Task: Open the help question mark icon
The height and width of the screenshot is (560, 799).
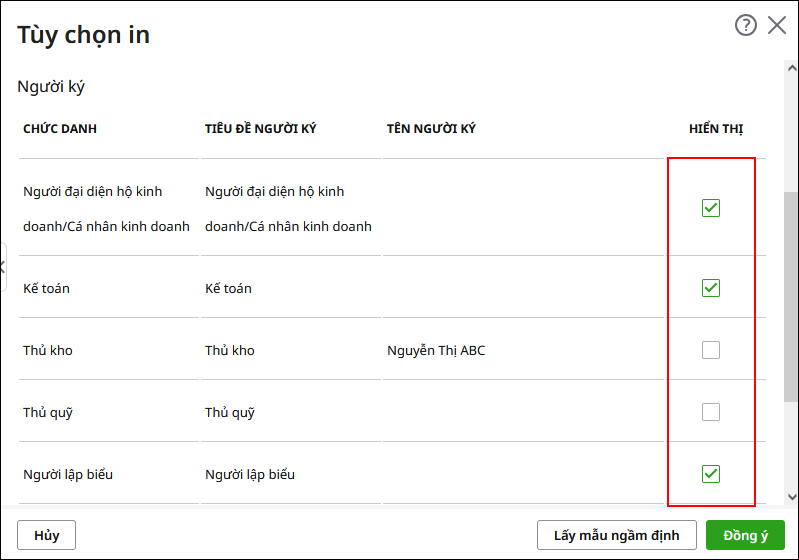Action: [x=745, y=25]
